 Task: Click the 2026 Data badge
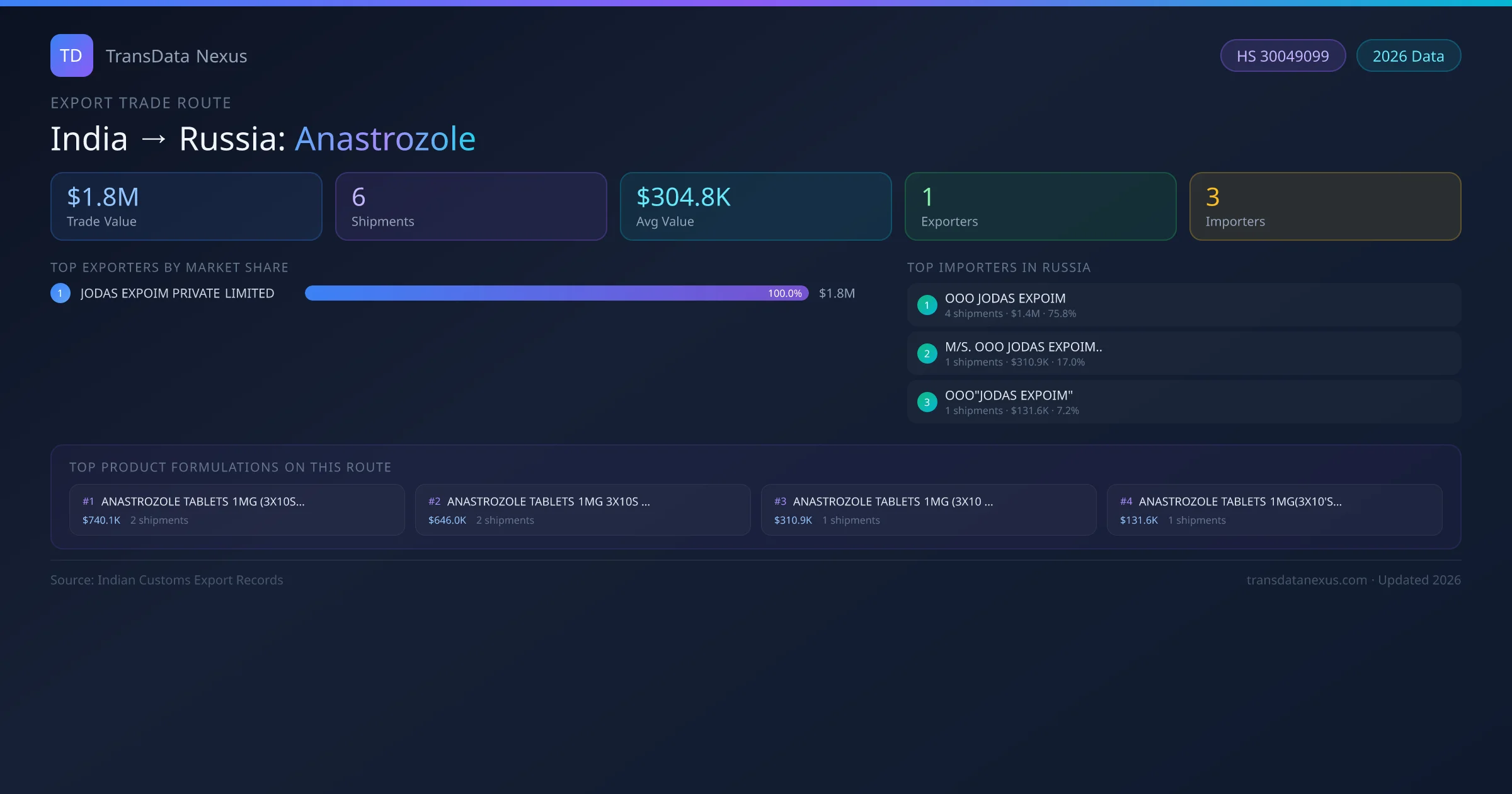coord(1408,56)
